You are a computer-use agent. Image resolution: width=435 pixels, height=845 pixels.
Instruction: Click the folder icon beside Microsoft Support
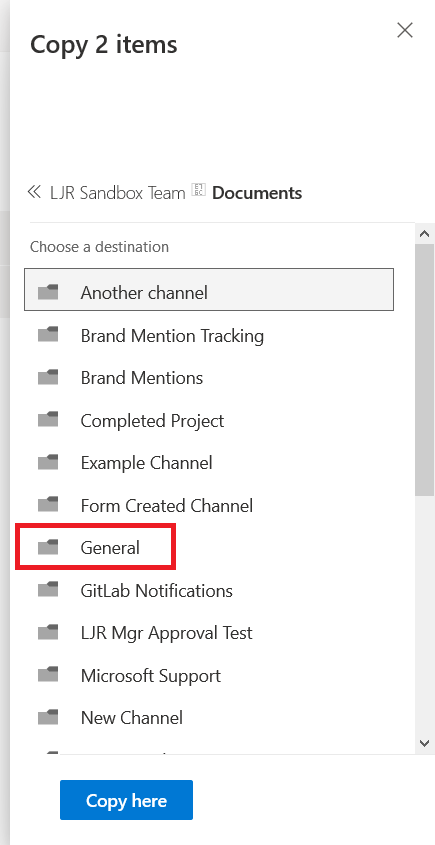click(48, 675)
